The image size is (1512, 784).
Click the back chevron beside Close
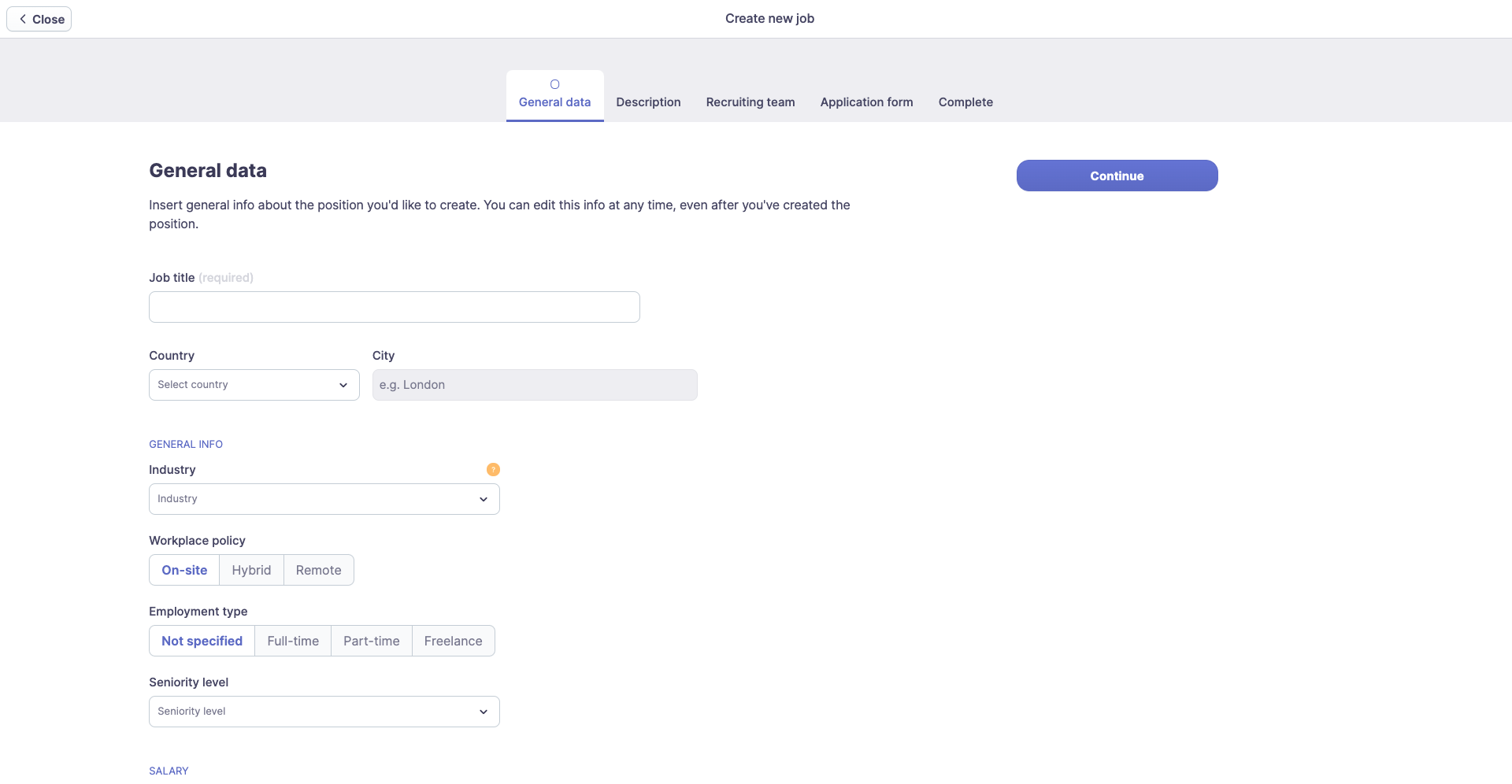23,19
